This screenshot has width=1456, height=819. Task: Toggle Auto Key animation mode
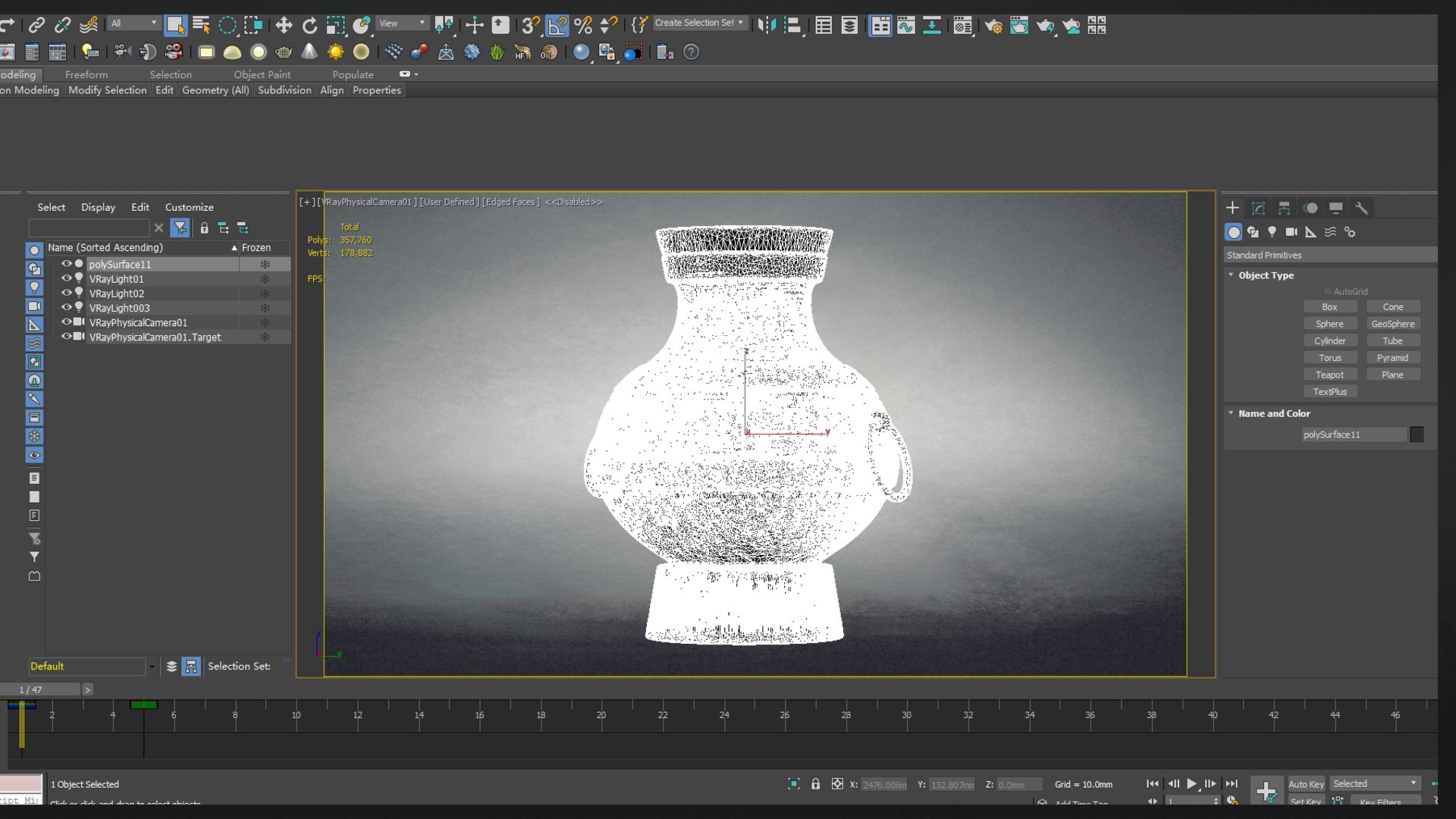(1306, 784)
